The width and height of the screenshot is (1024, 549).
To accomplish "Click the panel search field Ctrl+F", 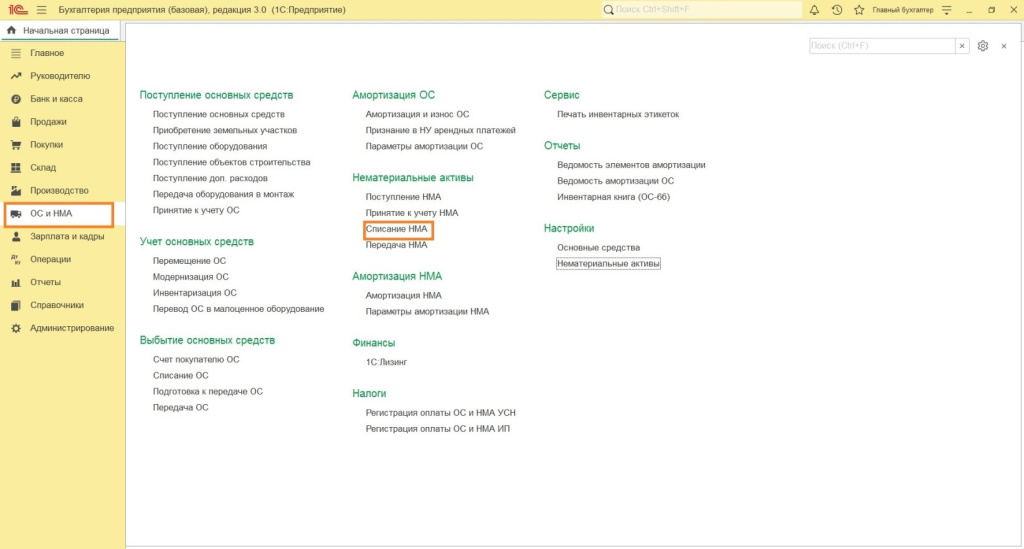I will tap(882, 46).
